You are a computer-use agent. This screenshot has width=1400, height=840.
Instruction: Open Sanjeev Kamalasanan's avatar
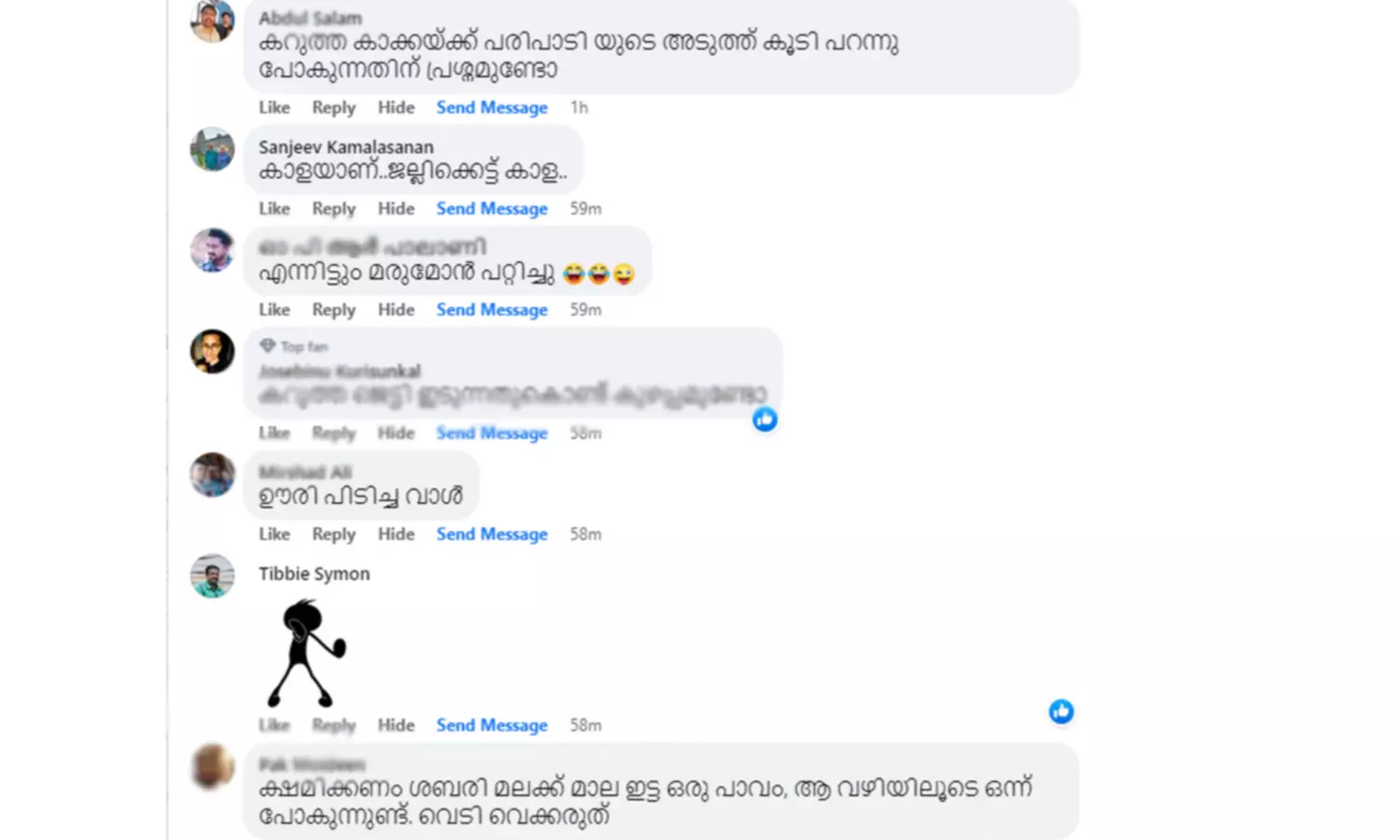pos(213,149)
